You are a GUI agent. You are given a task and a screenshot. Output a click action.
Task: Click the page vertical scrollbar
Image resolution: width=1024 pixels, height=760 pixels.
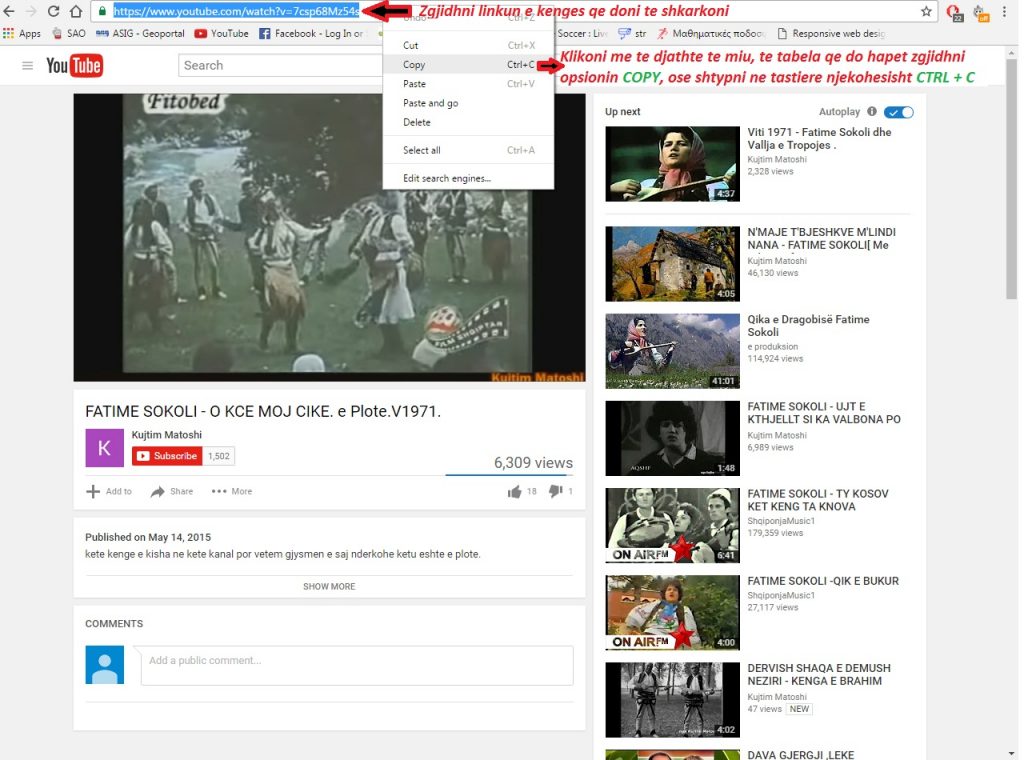tap(1012, 178)
